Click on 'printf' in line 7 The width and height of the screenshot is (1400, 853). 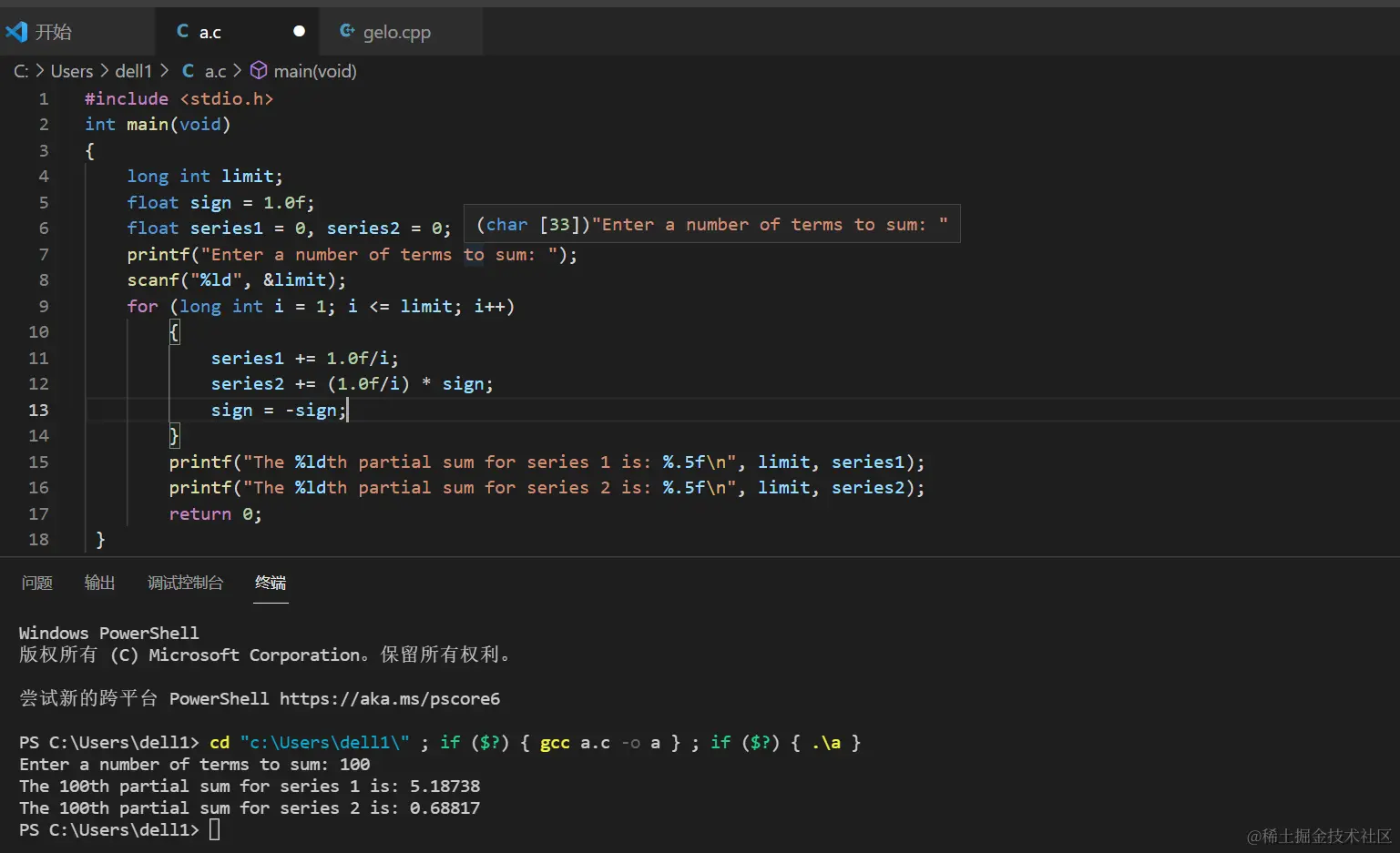tap(158, 254)
